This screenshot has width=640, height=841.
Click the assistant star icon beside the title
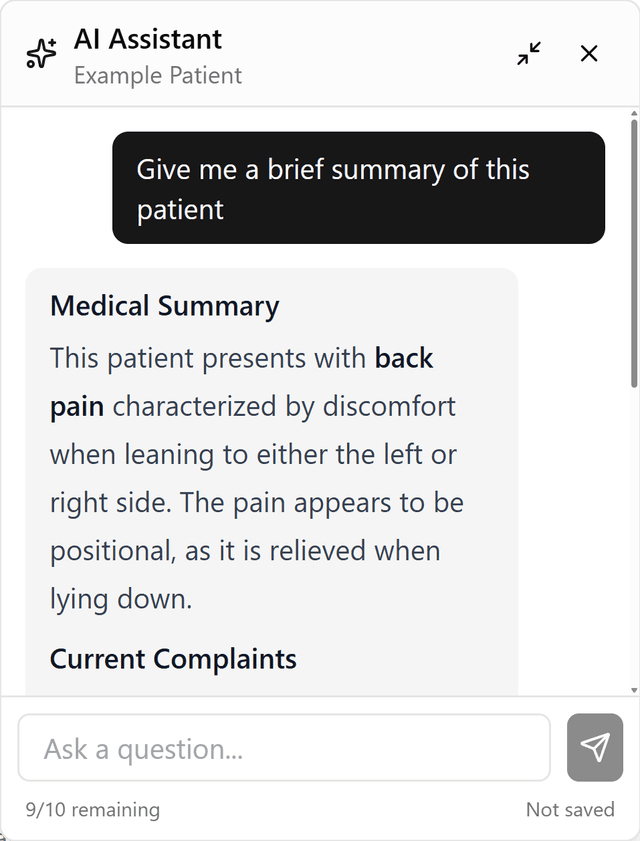(39, 53)
